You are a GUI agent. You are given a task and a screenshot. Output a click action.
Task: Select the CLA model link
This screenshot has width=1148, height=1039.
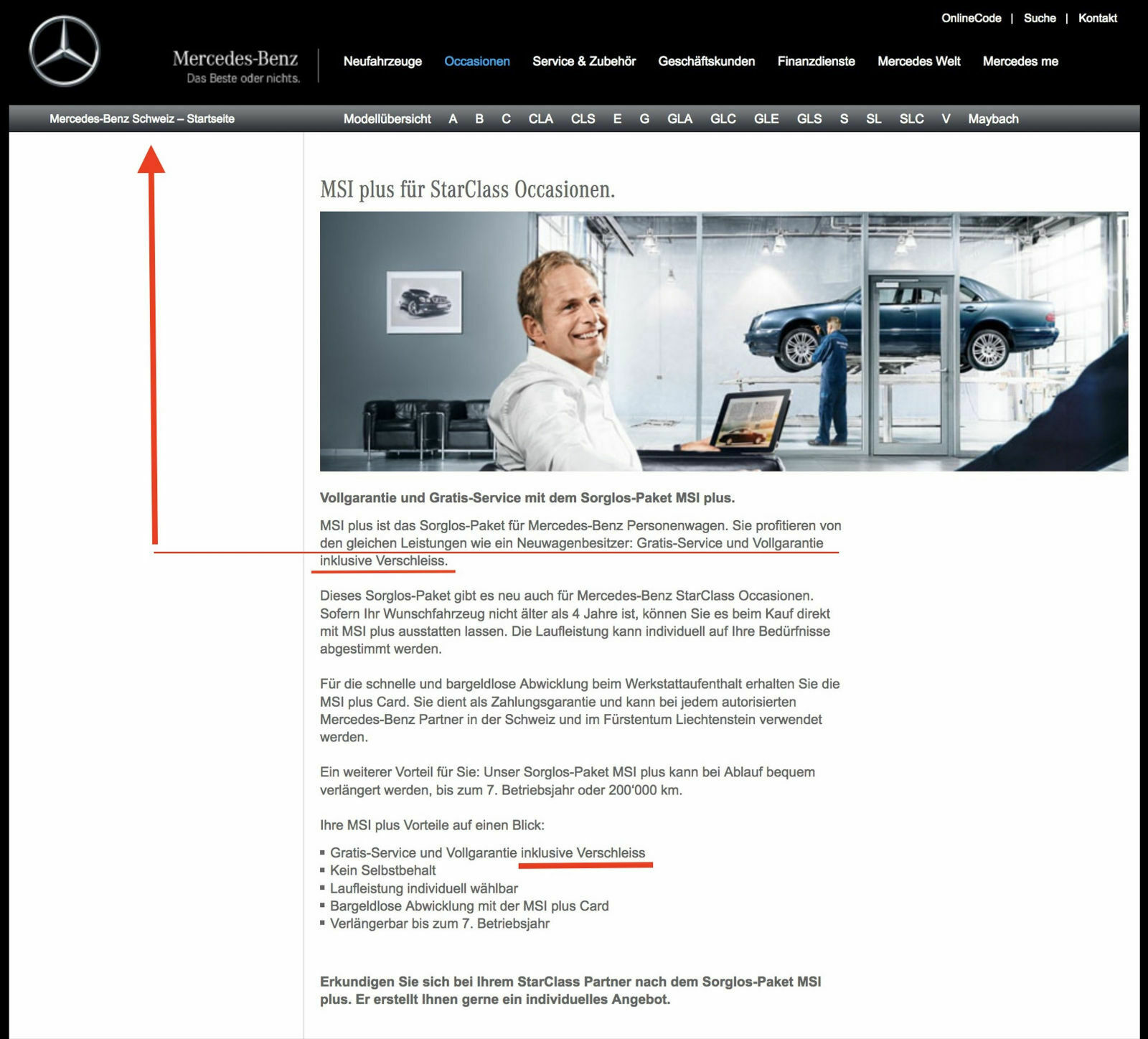coord(541,119)
